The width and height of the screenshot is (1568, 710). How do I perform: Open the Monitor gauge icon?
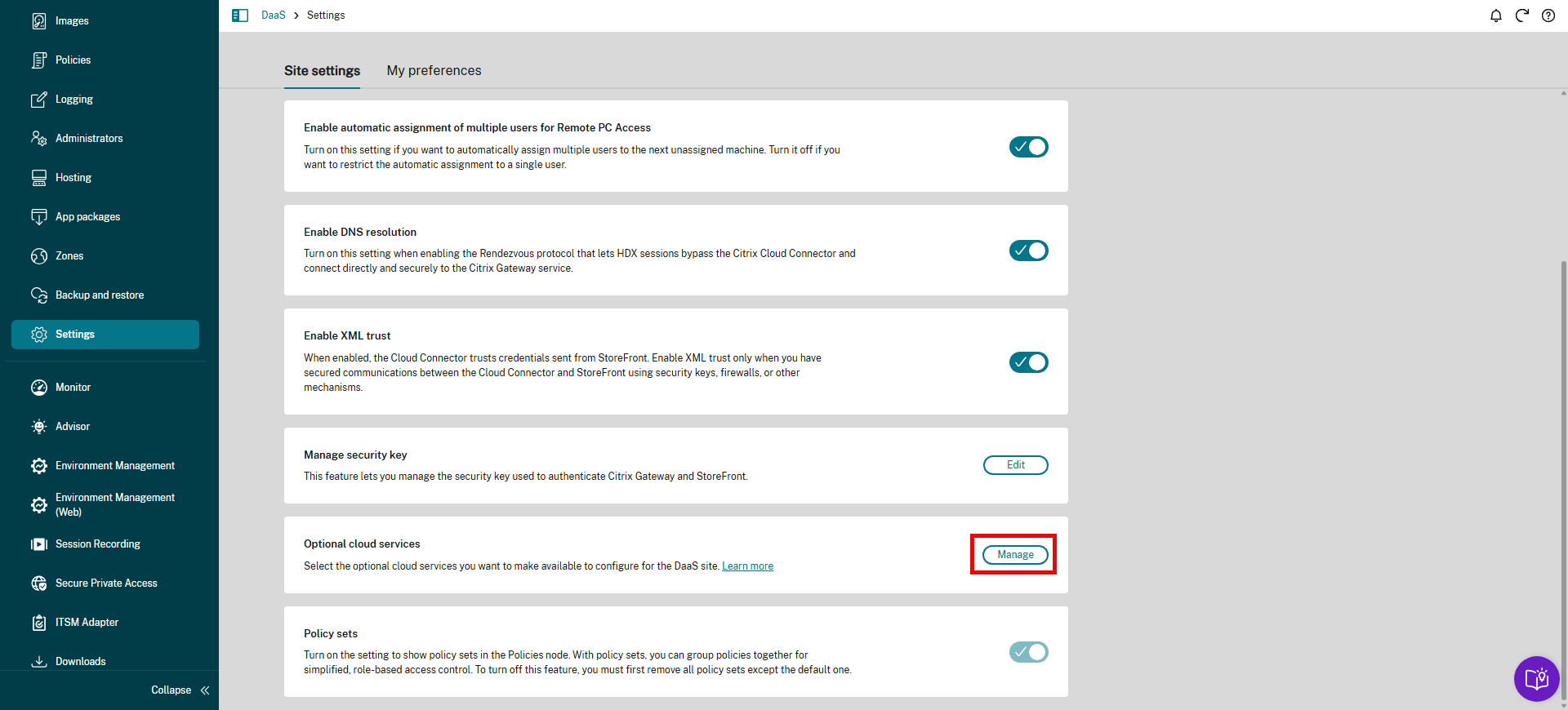pyautogui.click(x=39, y=388)
